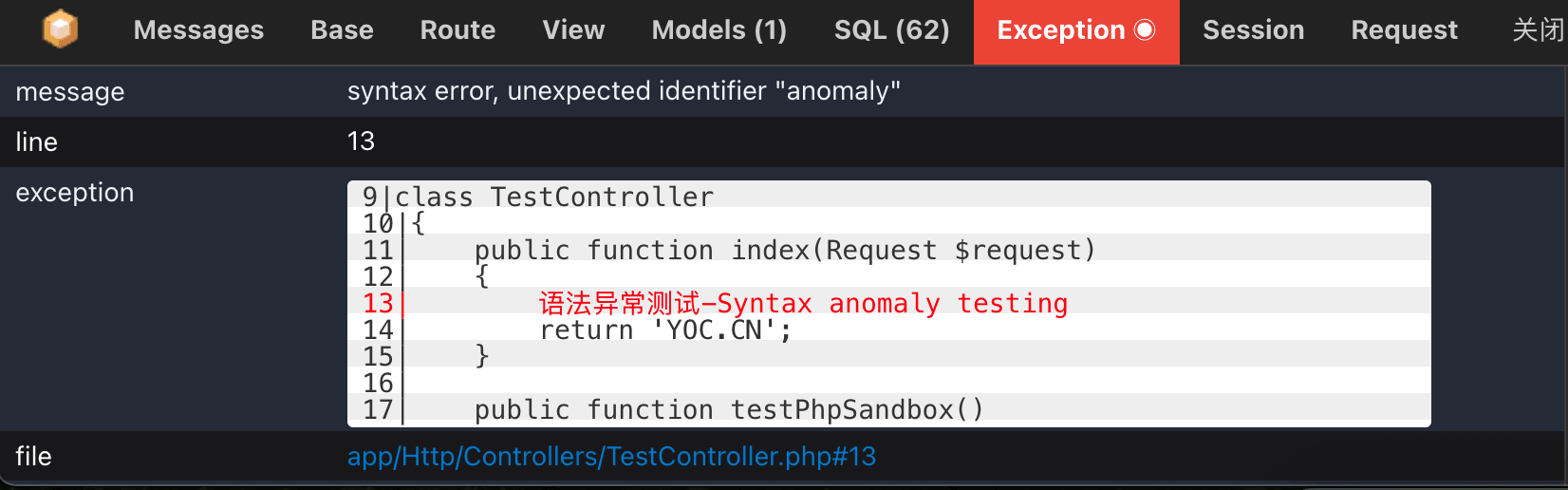Screen dimensions: 1568x490
Task: Close the debug panel via 关闭
Action: coord(1538,30)
